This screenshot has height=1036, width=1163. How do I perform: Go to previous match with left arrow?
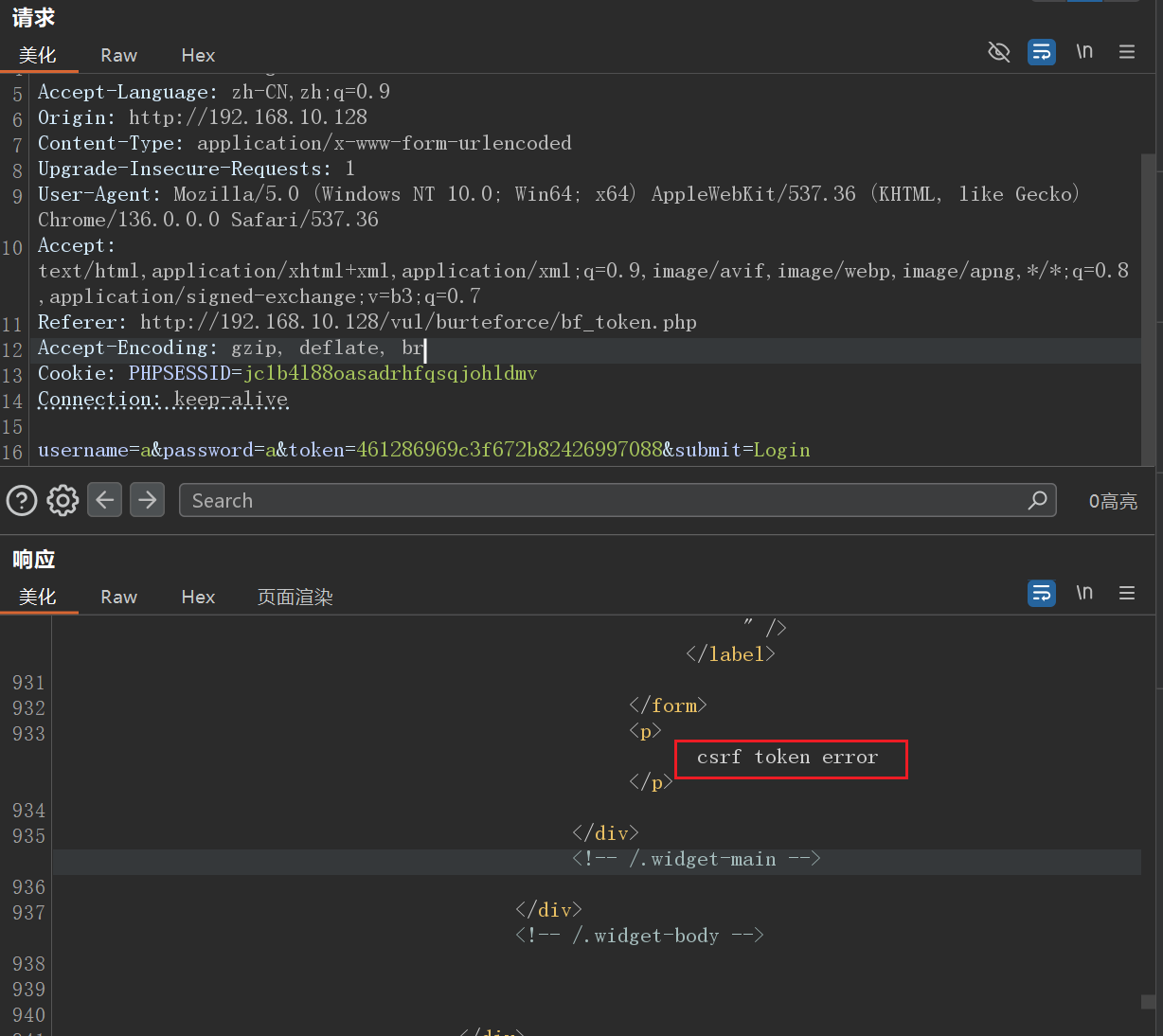tap(105, 500)
